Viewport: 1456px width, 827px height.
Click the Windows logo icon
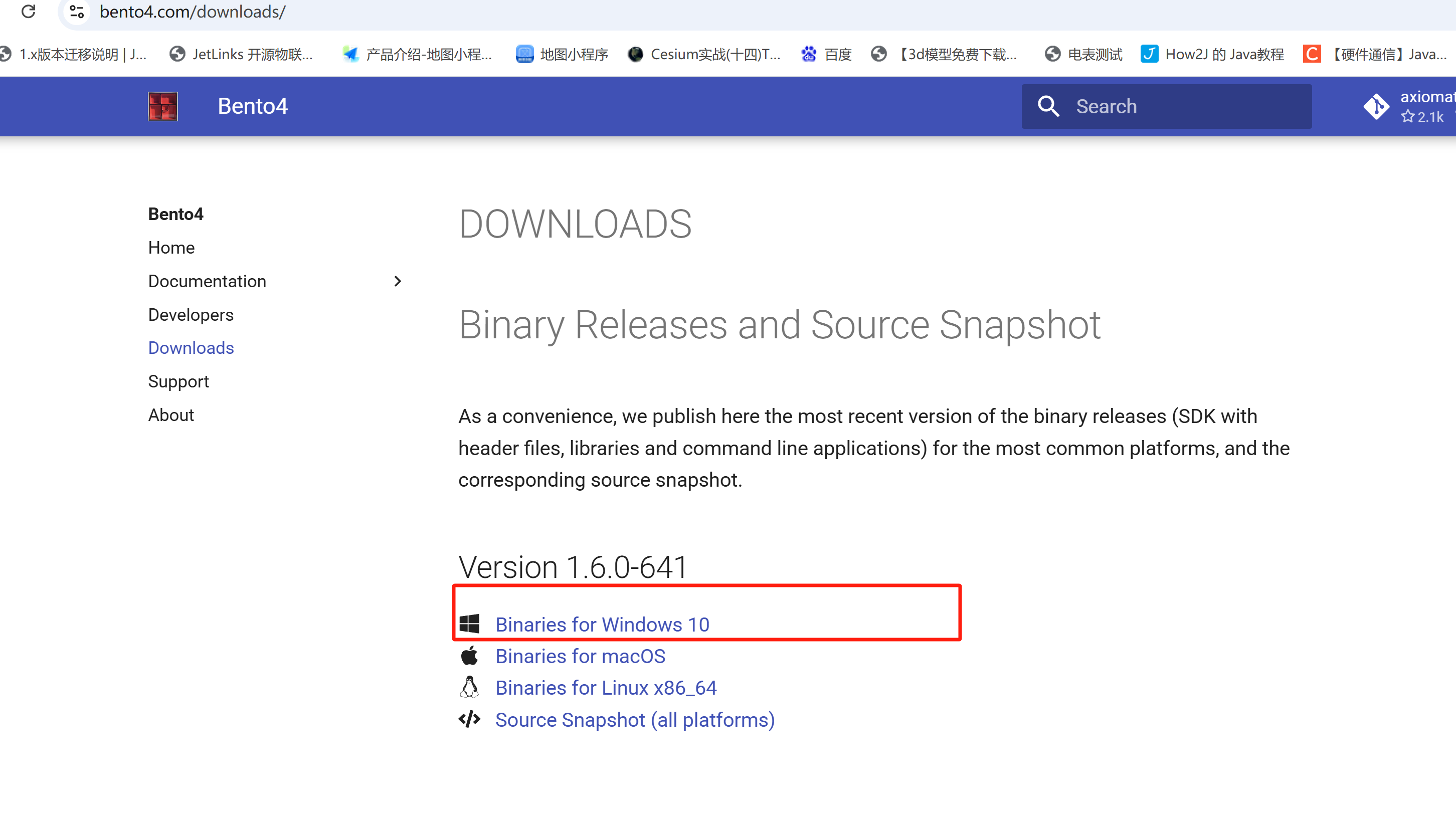[x=469, y=624]
